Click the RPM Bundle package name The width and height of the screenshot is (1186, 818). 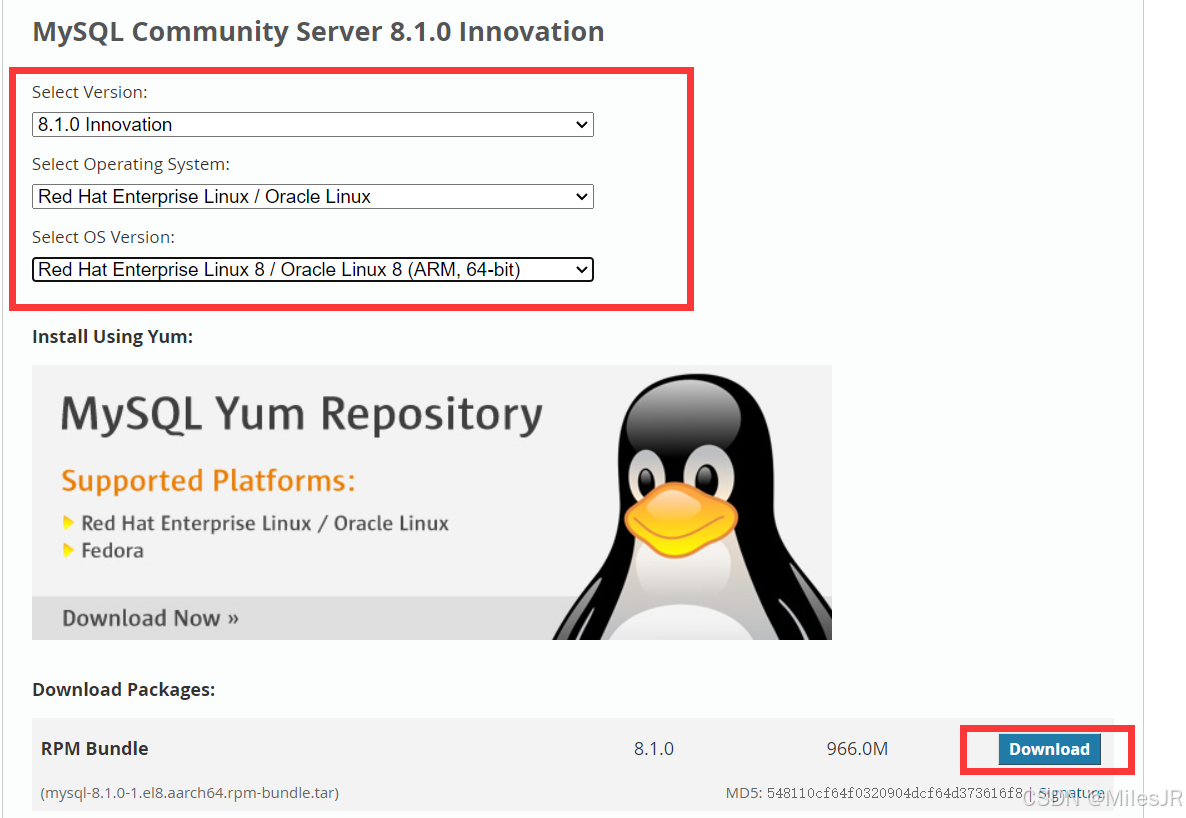pos(95,748)
